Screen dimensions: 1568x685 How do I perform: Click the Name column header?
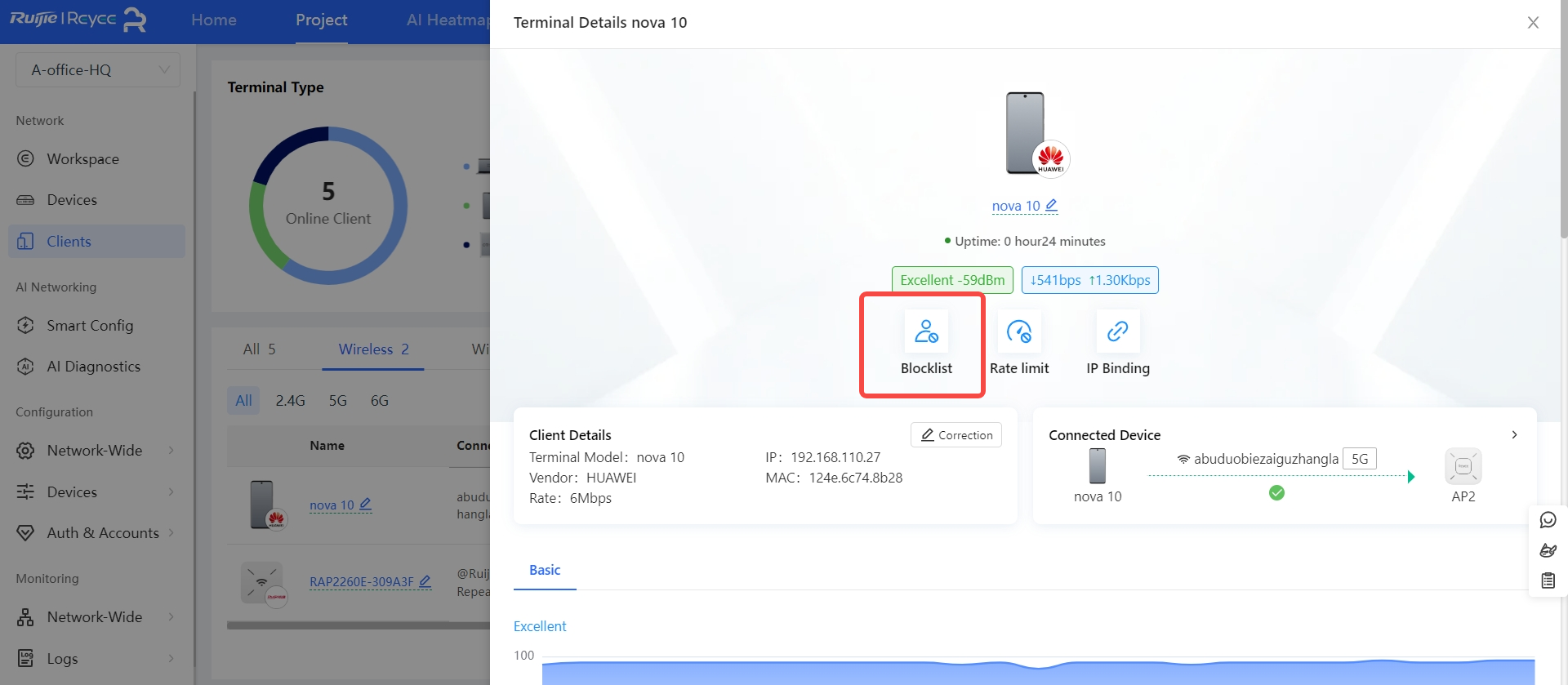coord(327,446)
